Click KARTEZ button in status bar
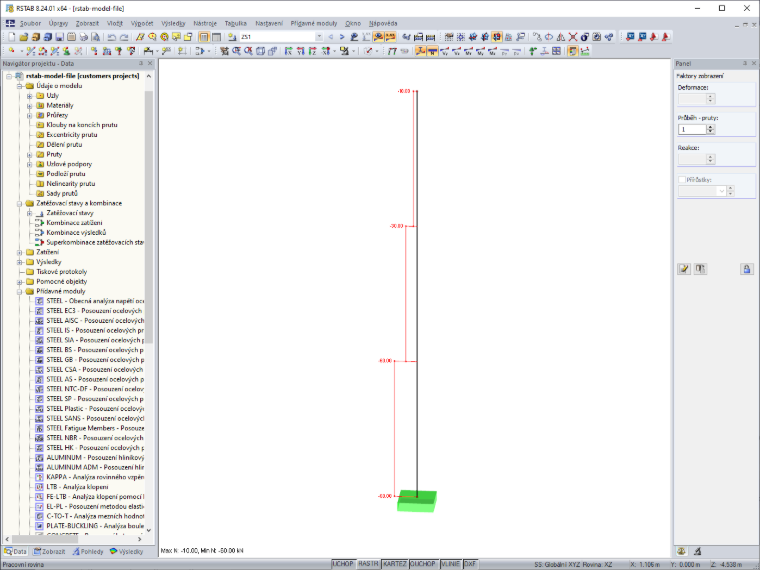 [395, 564]
